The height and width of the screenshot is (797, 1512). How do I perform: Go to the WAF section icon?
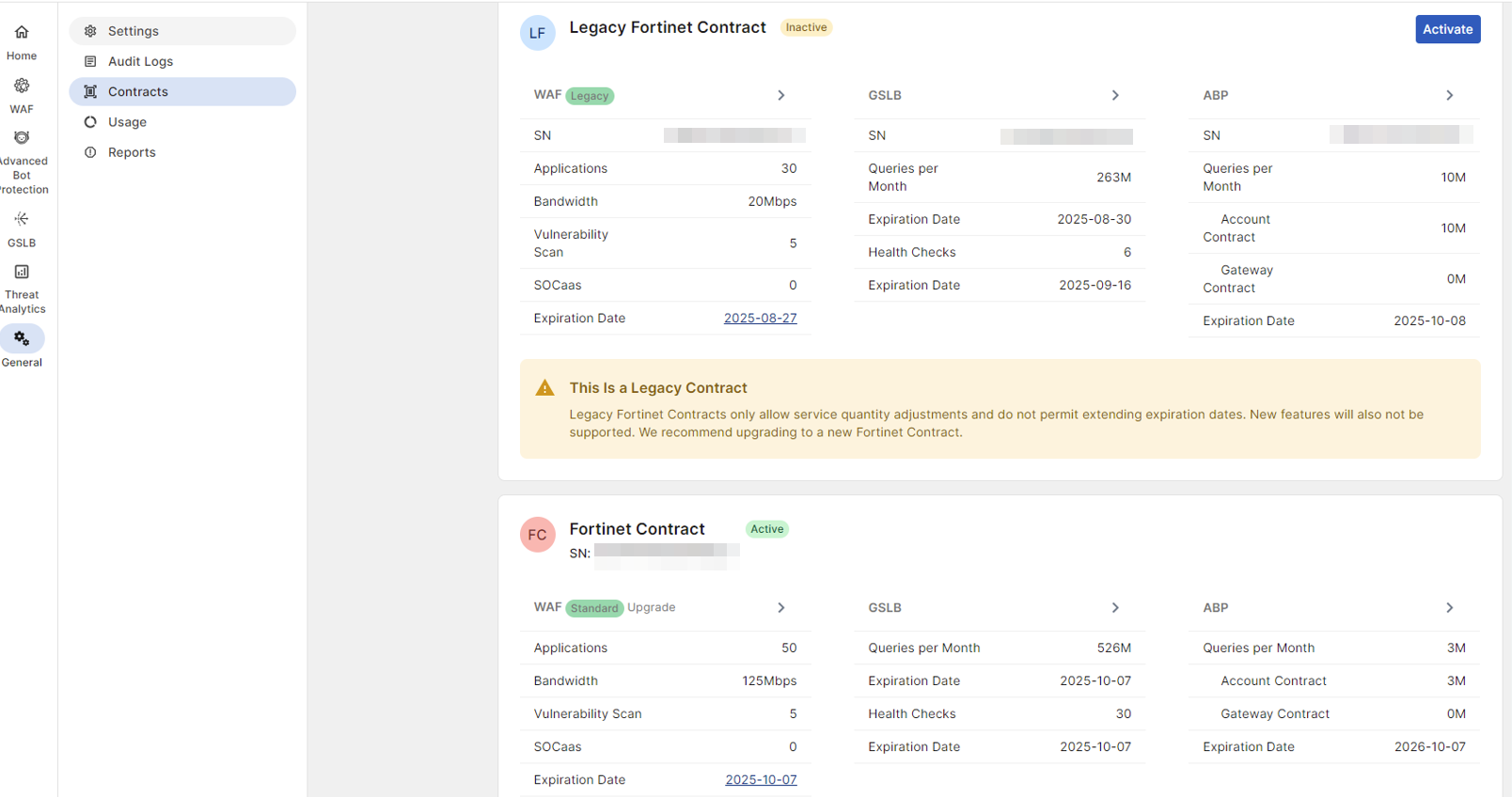click(22, 86)
